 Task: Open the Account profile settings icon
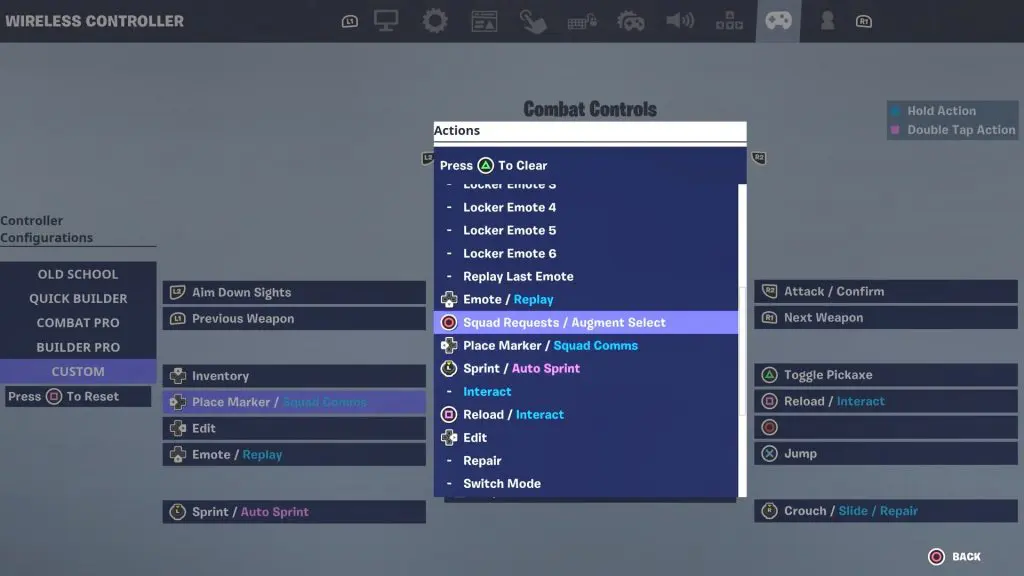click(x=827, y=21)
